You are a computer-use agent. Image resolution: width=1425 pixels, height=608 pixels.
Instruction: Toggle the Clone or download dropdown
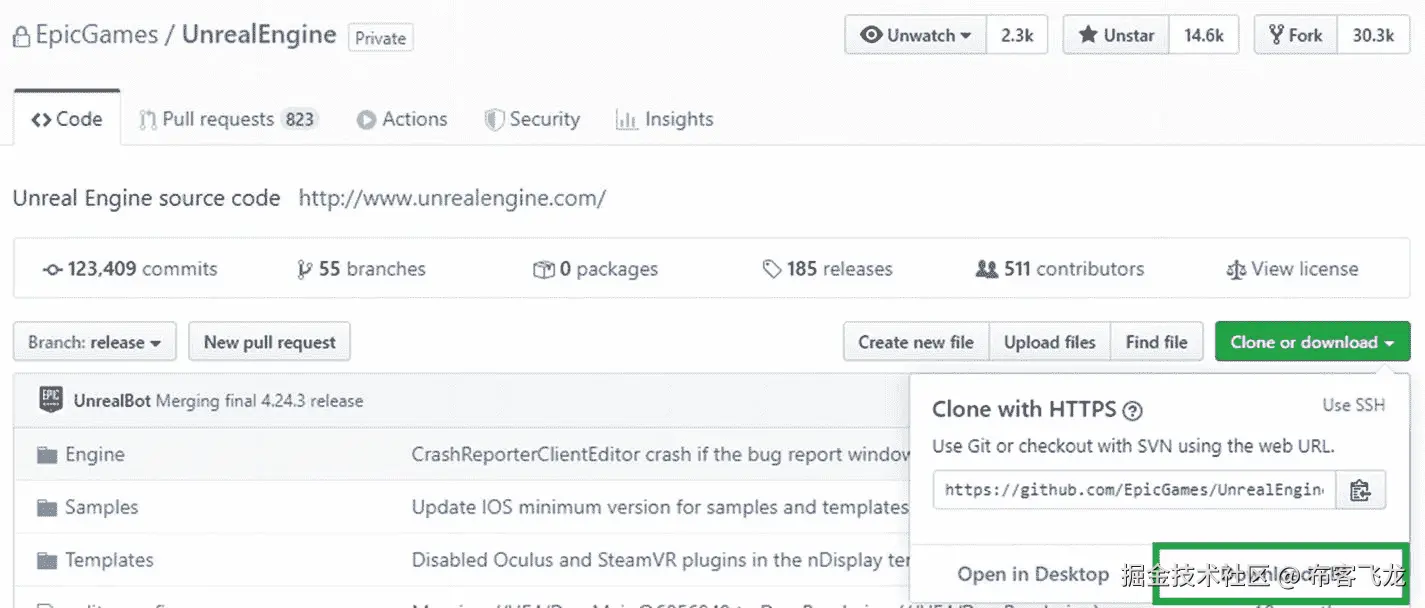click(x=1312, y=342)
